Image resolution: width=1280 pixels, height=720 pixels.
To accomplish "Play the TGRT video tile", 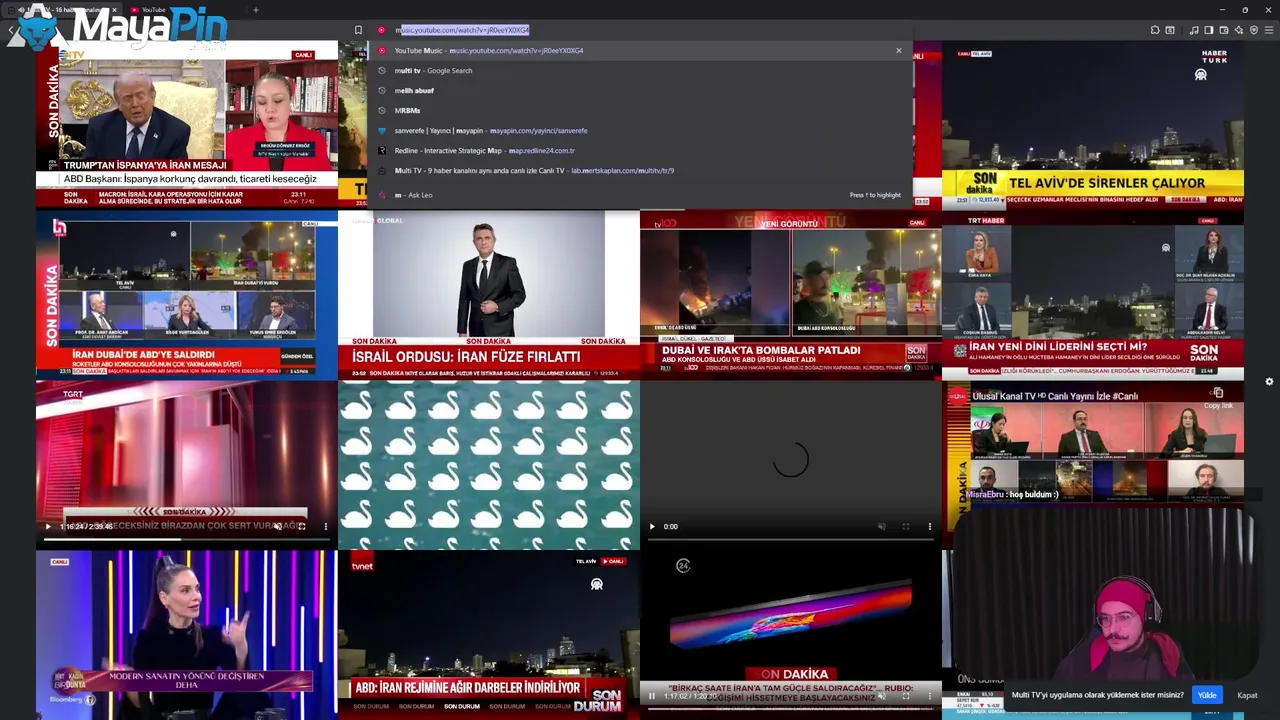I will [x=47, y=526].
